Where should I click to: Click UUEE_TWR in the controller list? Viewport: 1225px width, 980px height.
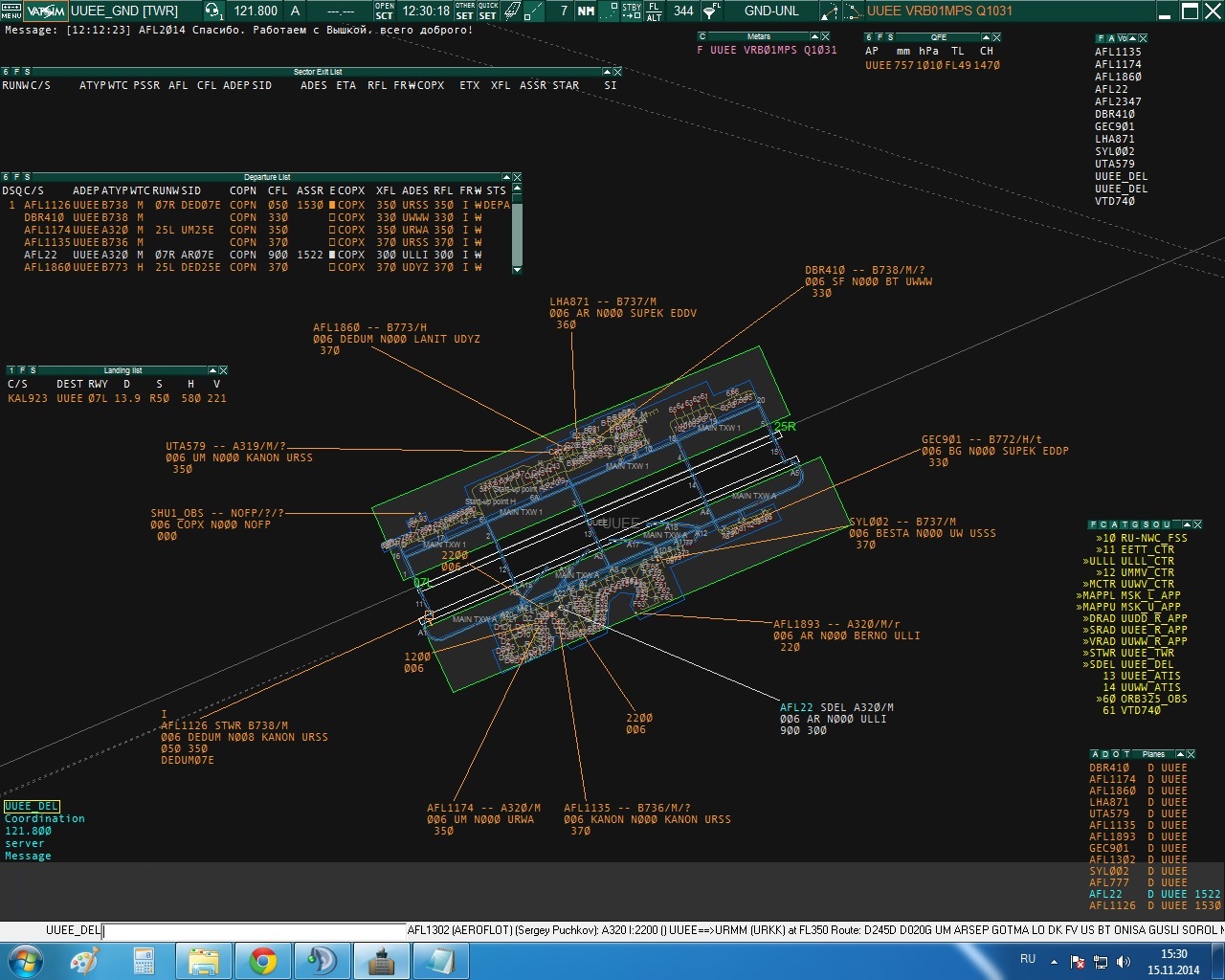(1147, 653)
